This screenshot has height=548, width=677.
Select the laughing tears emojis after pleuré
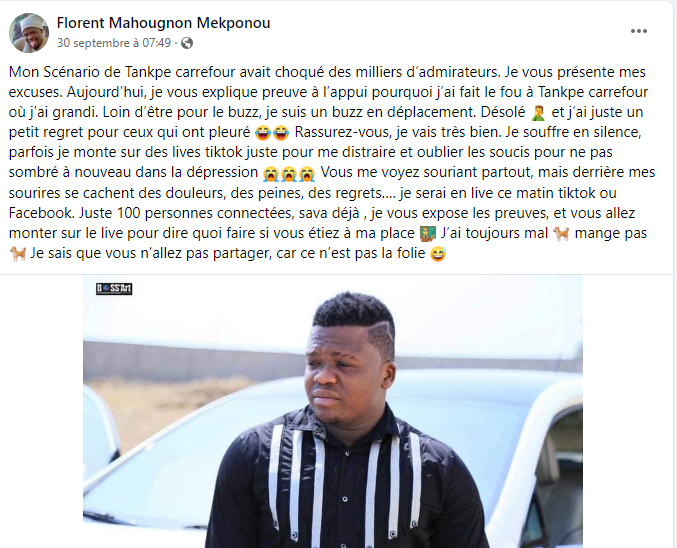(272, 133)
